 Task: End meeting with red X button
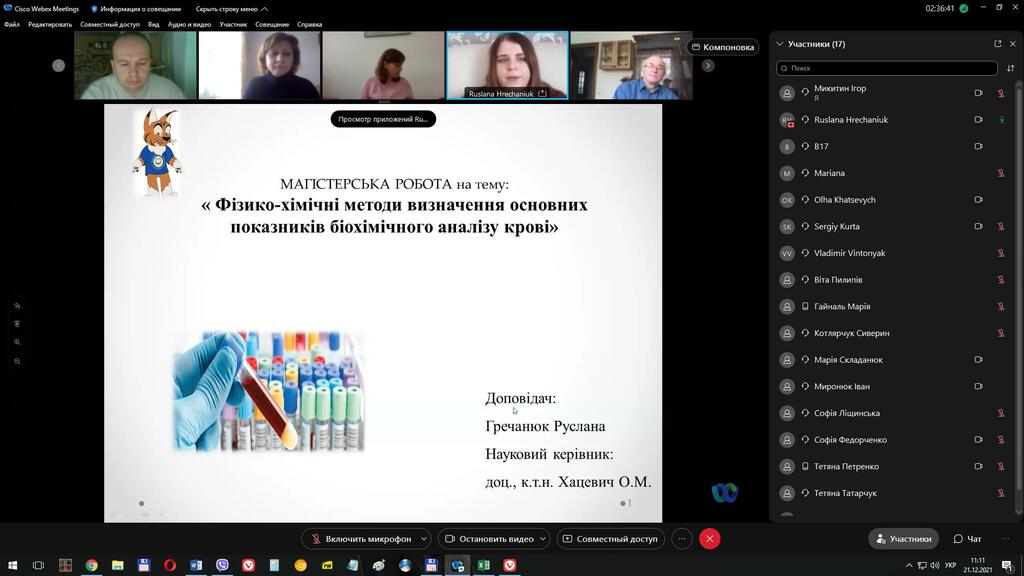coord(710,539)
